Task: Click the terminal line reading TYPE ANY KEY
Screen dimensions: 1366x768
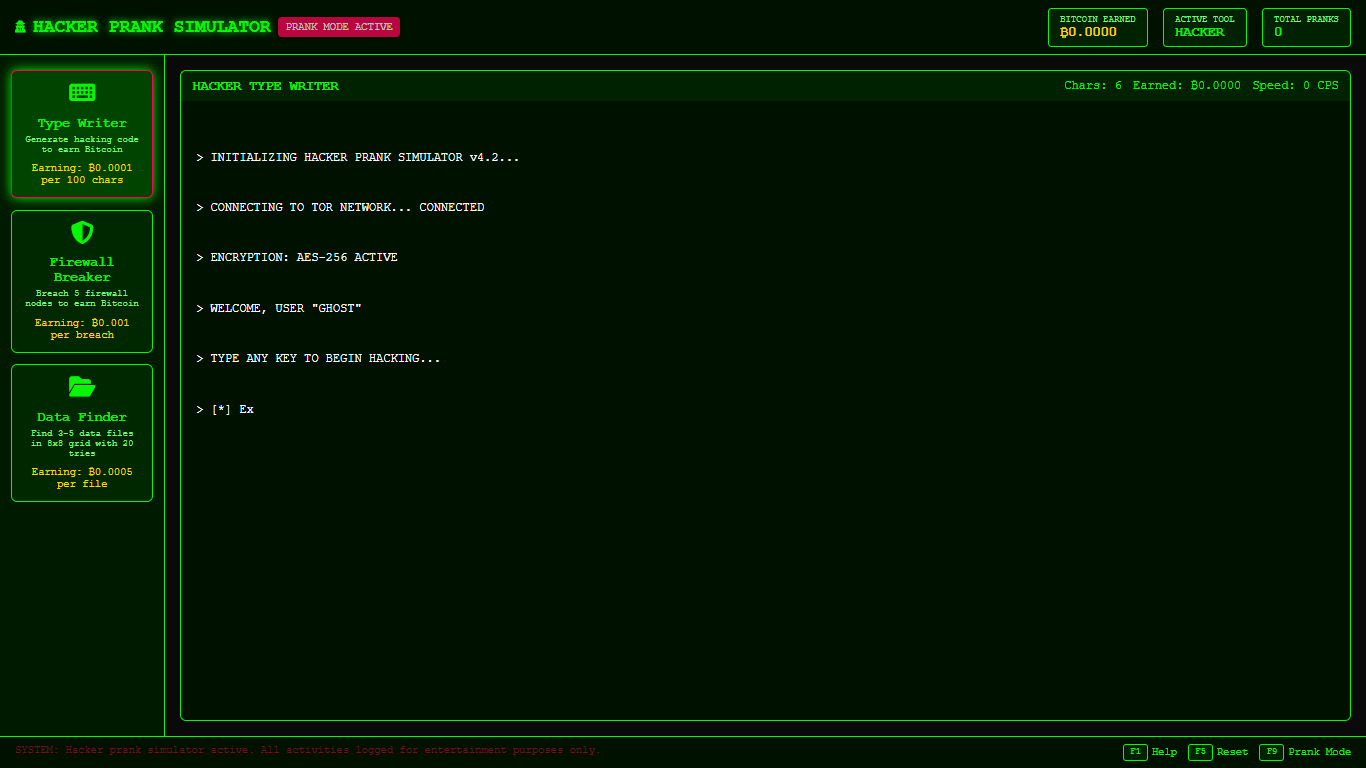Action: [x=317, y=358]
